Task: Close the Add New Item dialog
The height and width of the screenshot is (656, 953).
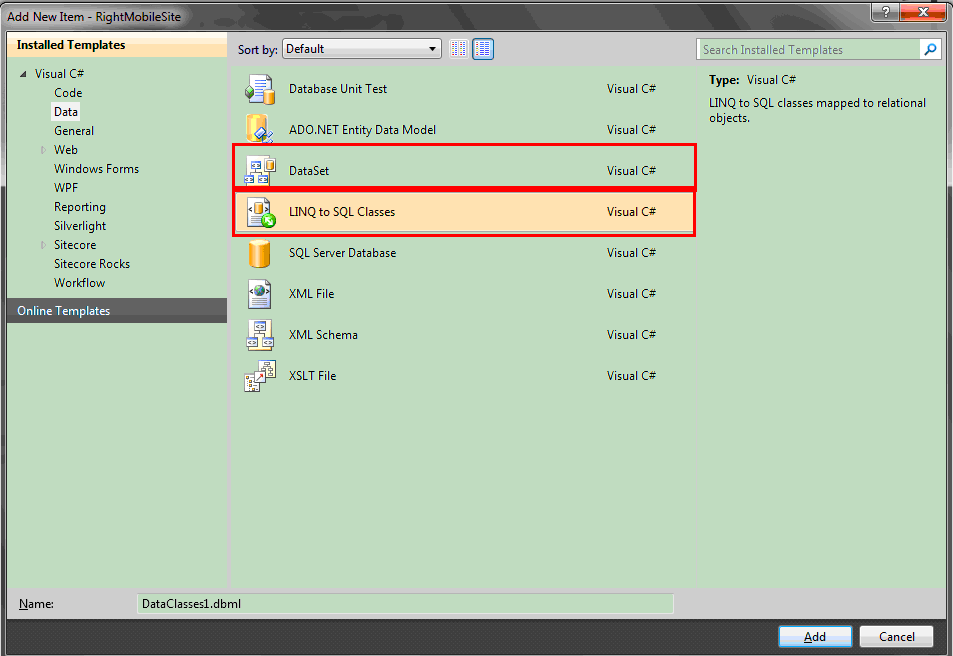Action: (923, 12)
